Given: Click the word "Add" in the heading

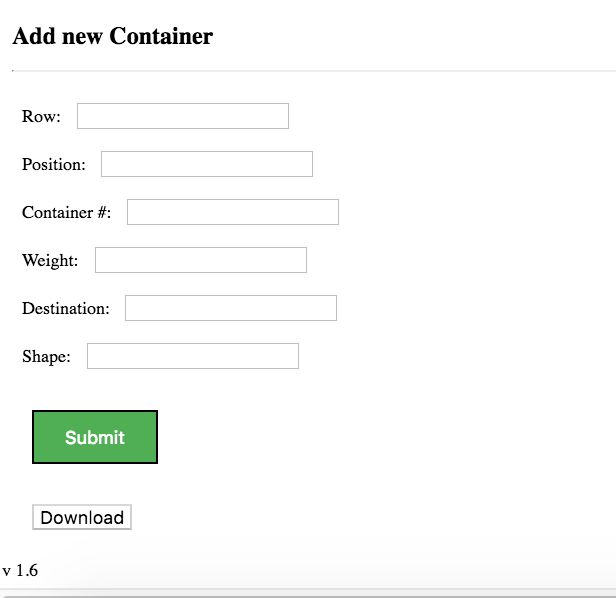Looking at the screenshot, I should click(33, 37).
